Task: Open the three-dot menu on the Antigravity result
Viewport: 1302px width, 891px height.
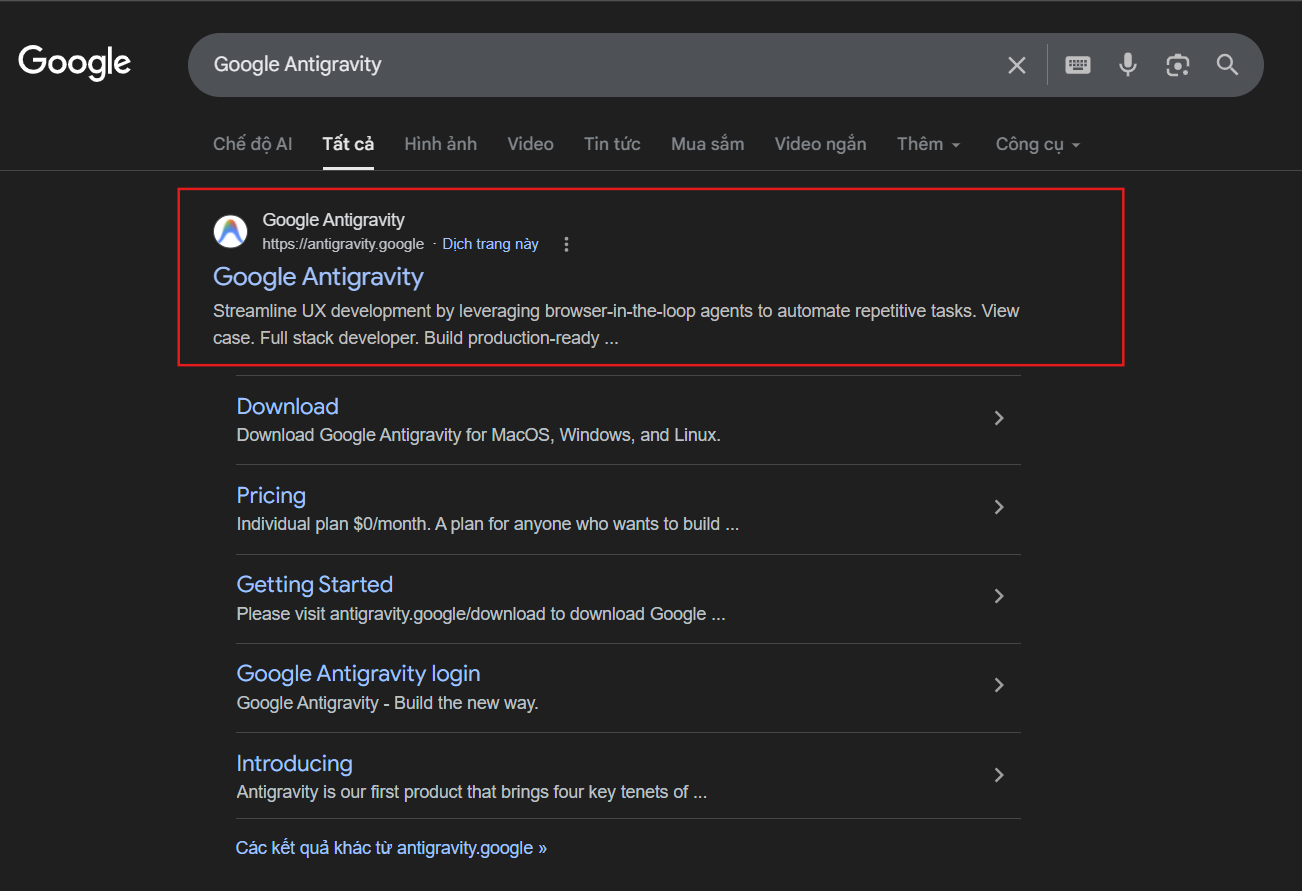Action: [566, 243]
